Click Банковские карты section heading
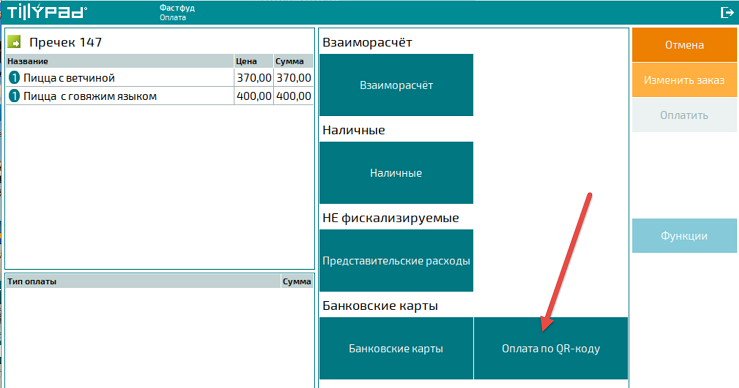Viewport: 739px width, 388px height. click(380, 305)
